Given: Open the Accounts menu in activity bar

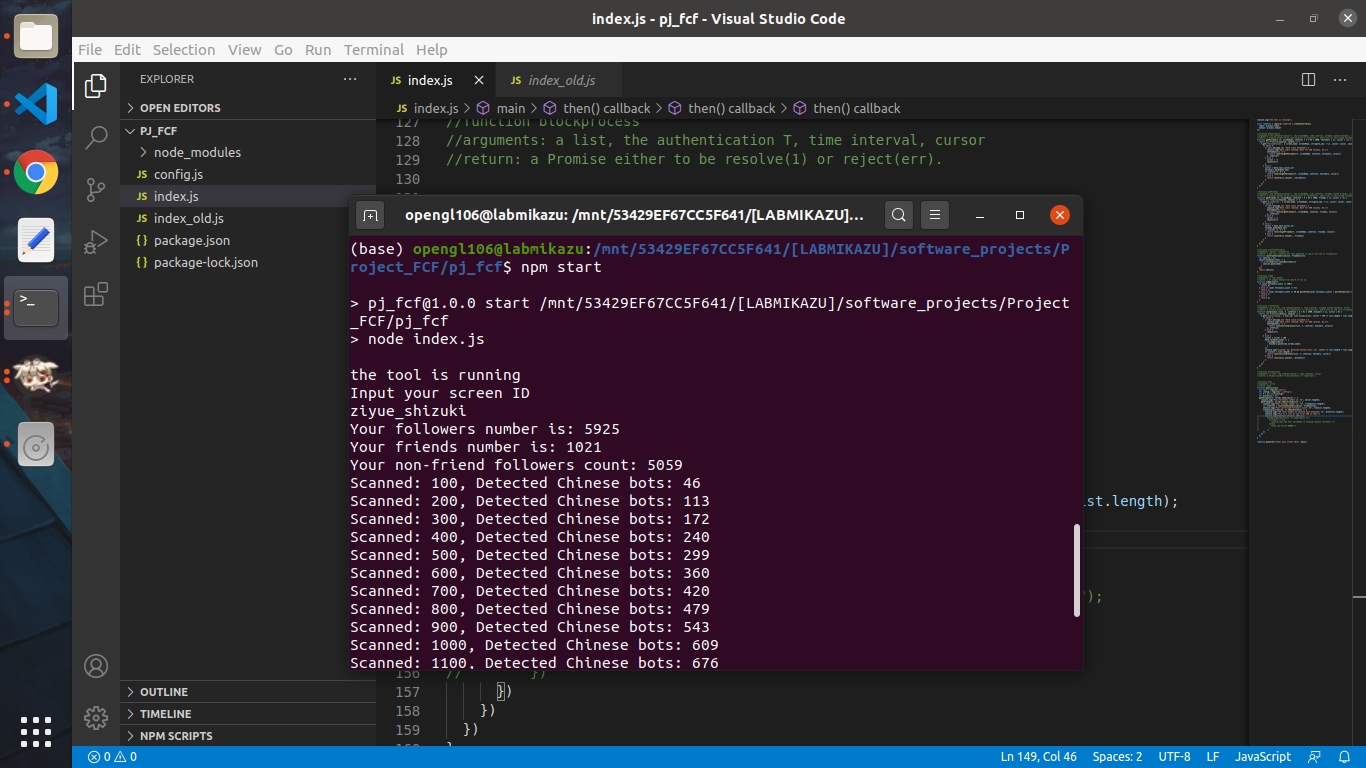Looking at the screenshot, I should (x=96, y=666).
